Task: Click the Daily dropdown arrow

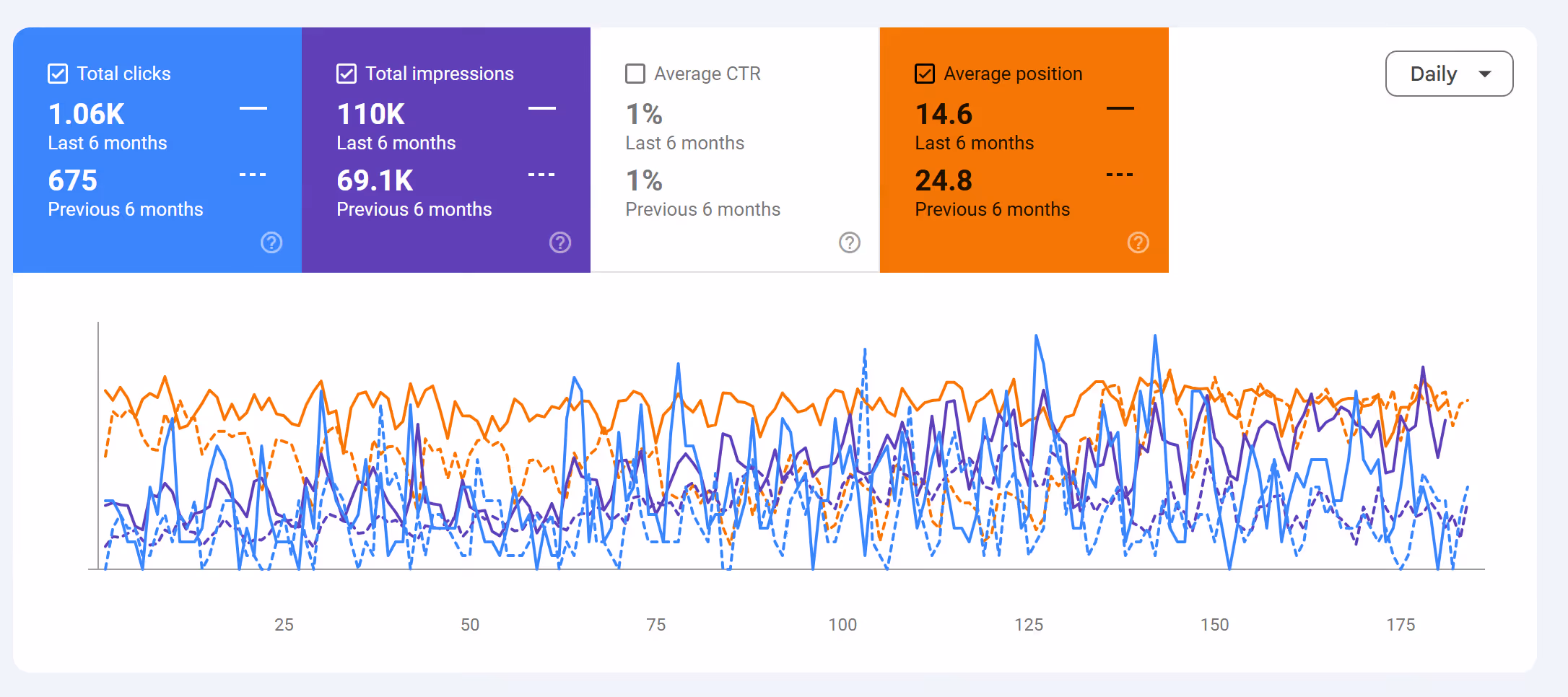Action: [x=1485, y=74]
